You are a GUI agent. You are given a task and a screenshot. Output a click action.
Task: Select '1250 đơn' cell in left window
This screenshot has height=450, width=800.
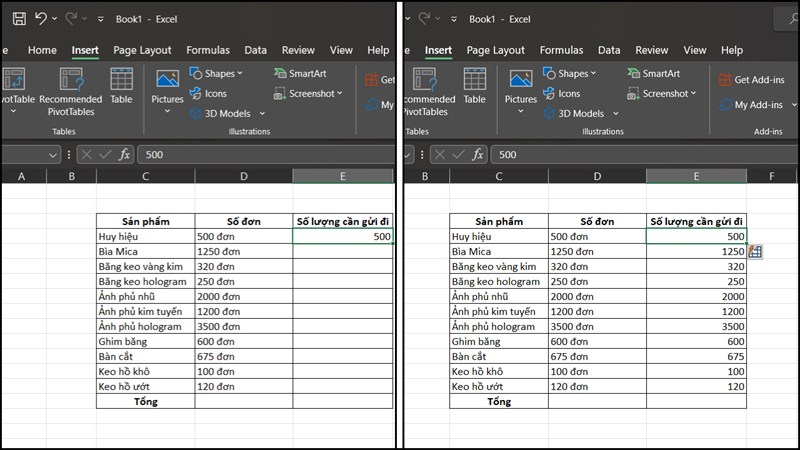[243, 252]
